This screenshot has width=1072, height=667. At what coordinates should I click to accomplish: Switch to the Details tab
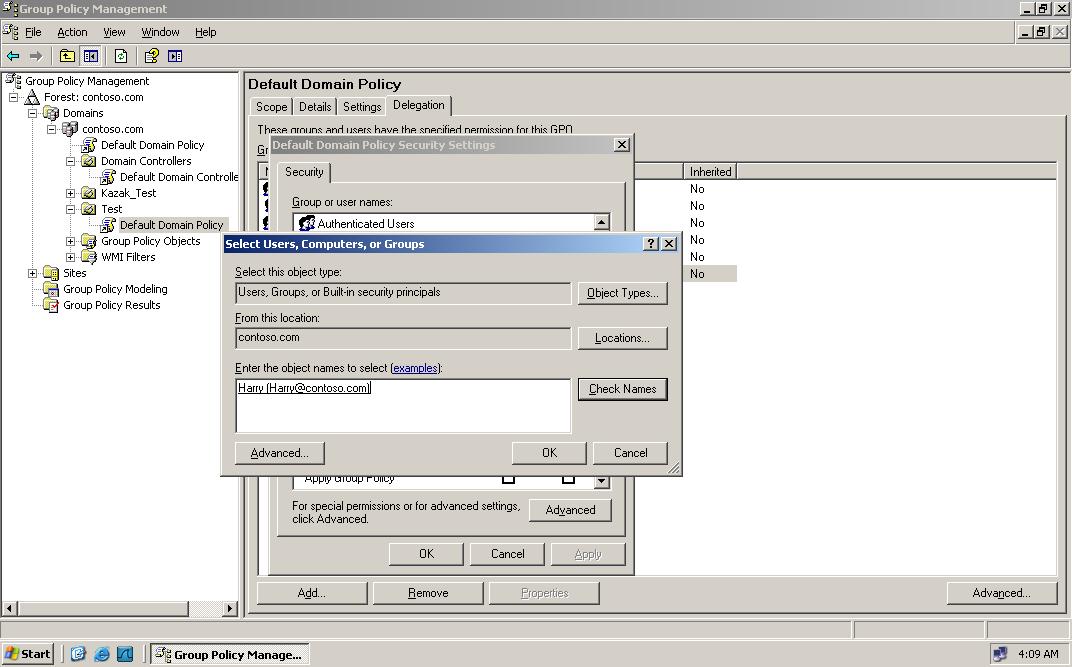(314, 107)
